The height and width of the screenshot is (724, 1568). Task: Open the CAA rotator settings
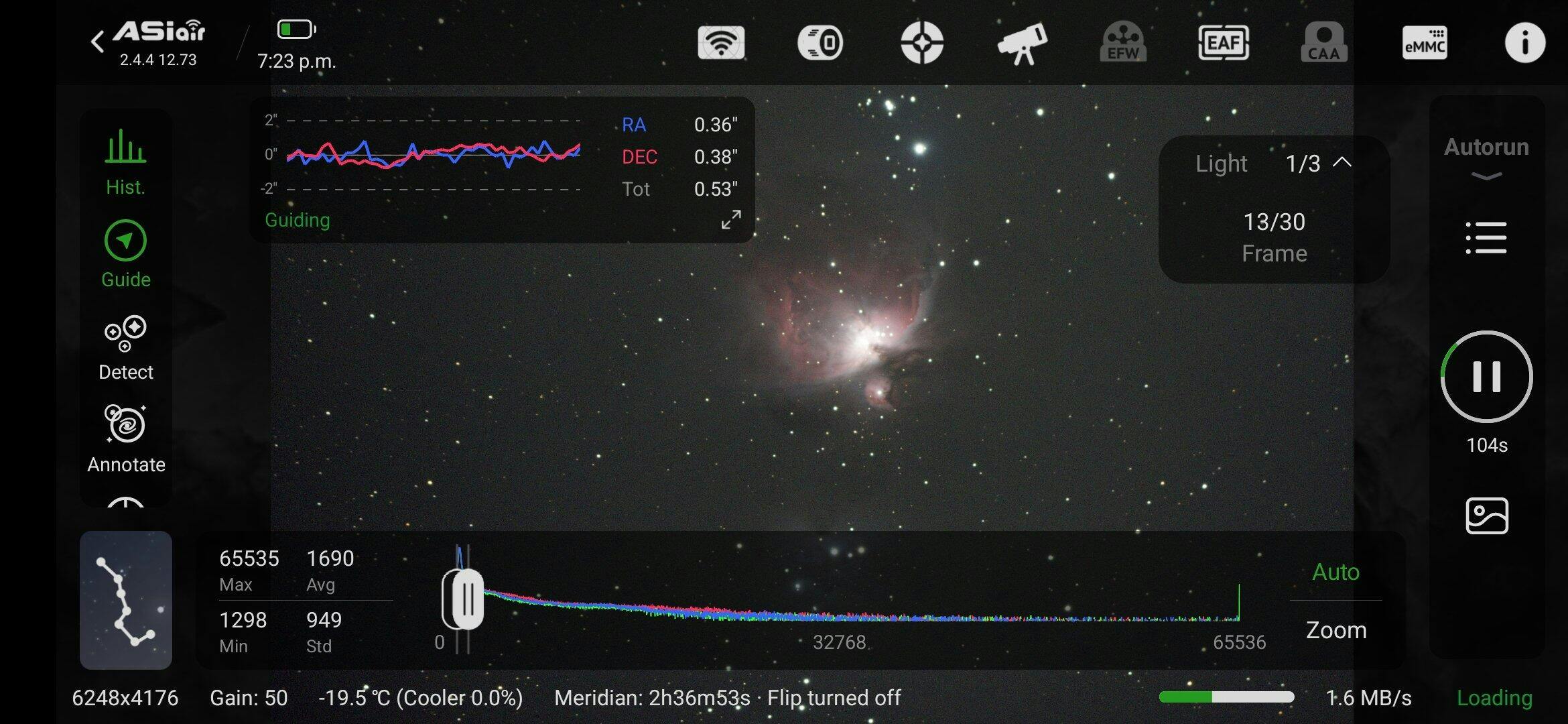[x=1324, y=43]
